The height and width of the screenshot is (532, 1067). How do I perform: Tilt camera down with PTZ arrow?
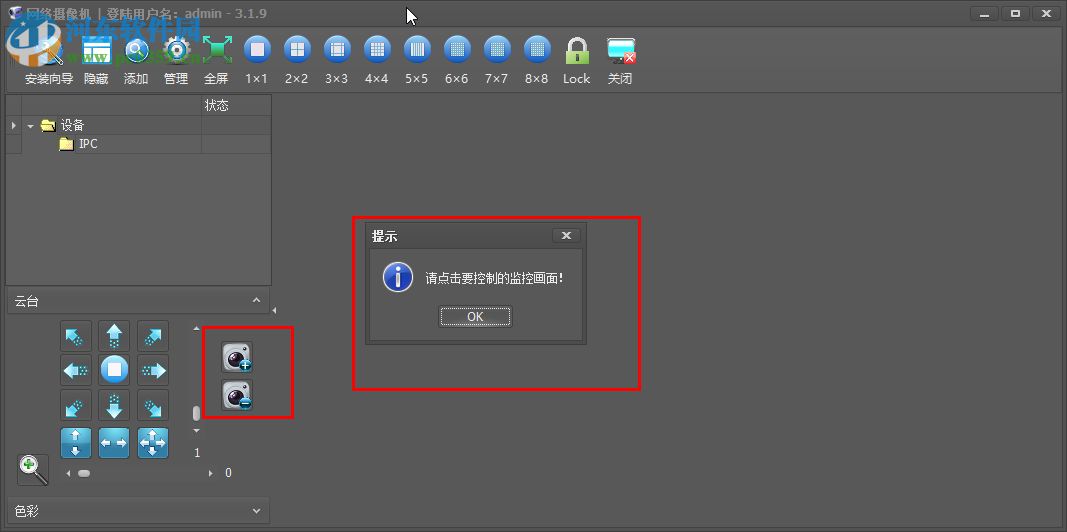pyautogui.click(x=114, y=405)
